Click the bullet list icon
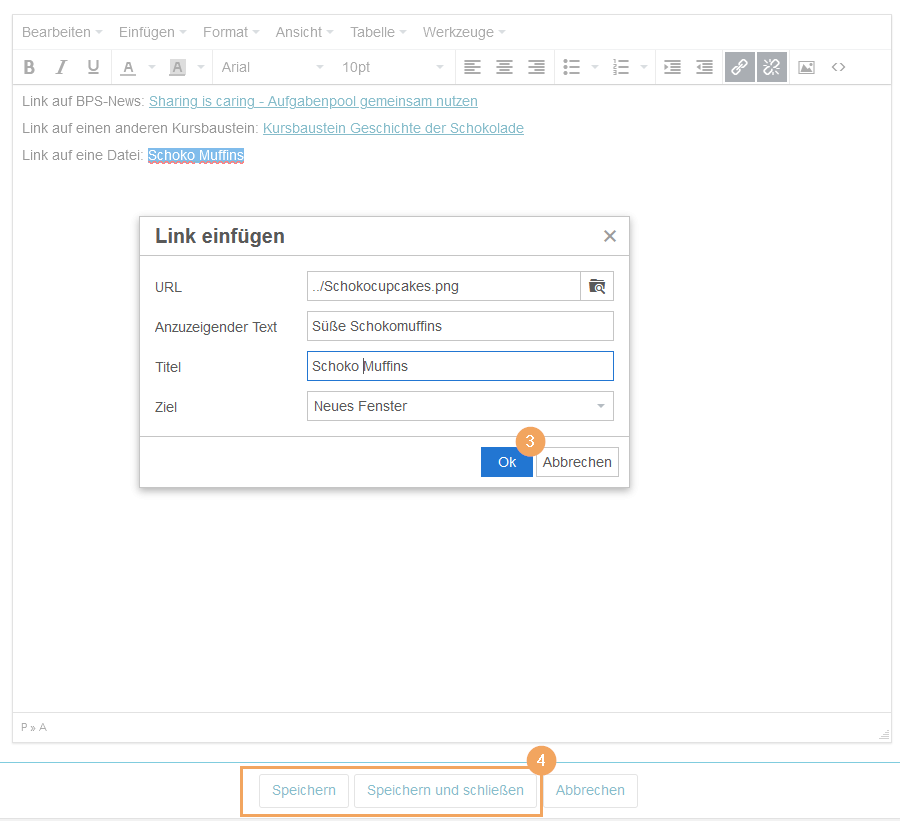This screenshot has height=821, width=900. [572, 67]
